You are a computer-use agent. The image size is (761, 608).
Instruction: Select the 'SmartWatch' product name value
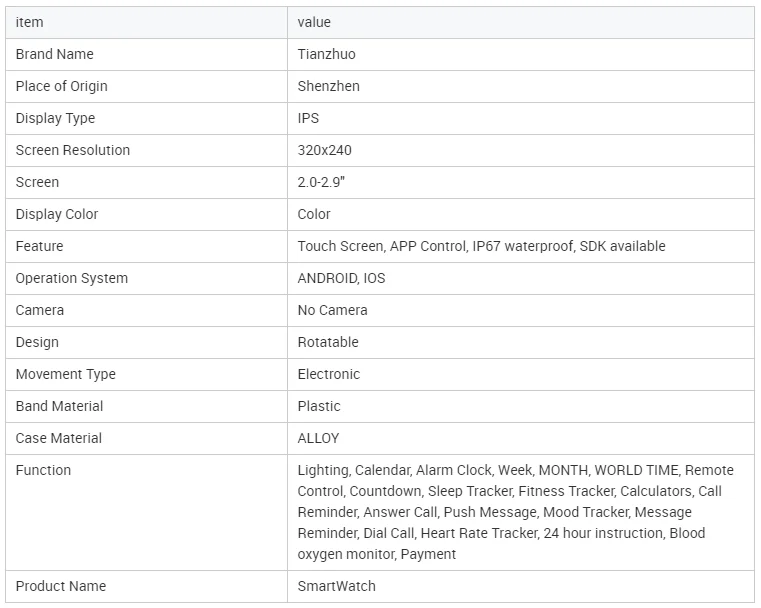[x=336, y=586]
